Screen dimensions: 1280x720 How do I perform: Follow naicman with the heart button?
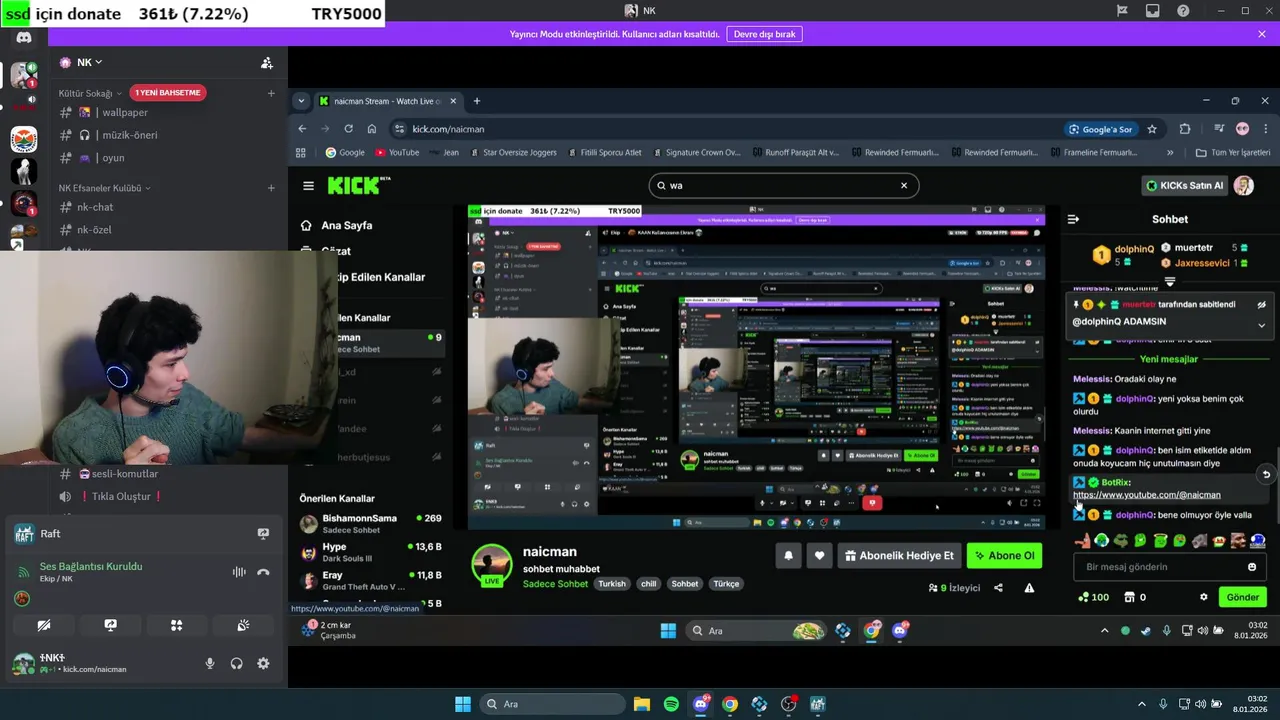[x=819, y=556]
